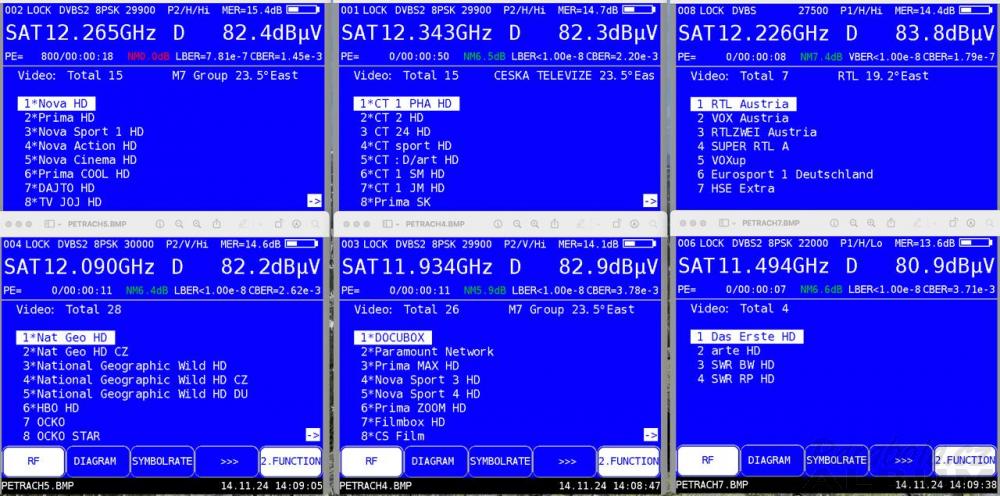Rotate the PETRACH7.BMP image
1000x496 pixels.
click(953, 223)
